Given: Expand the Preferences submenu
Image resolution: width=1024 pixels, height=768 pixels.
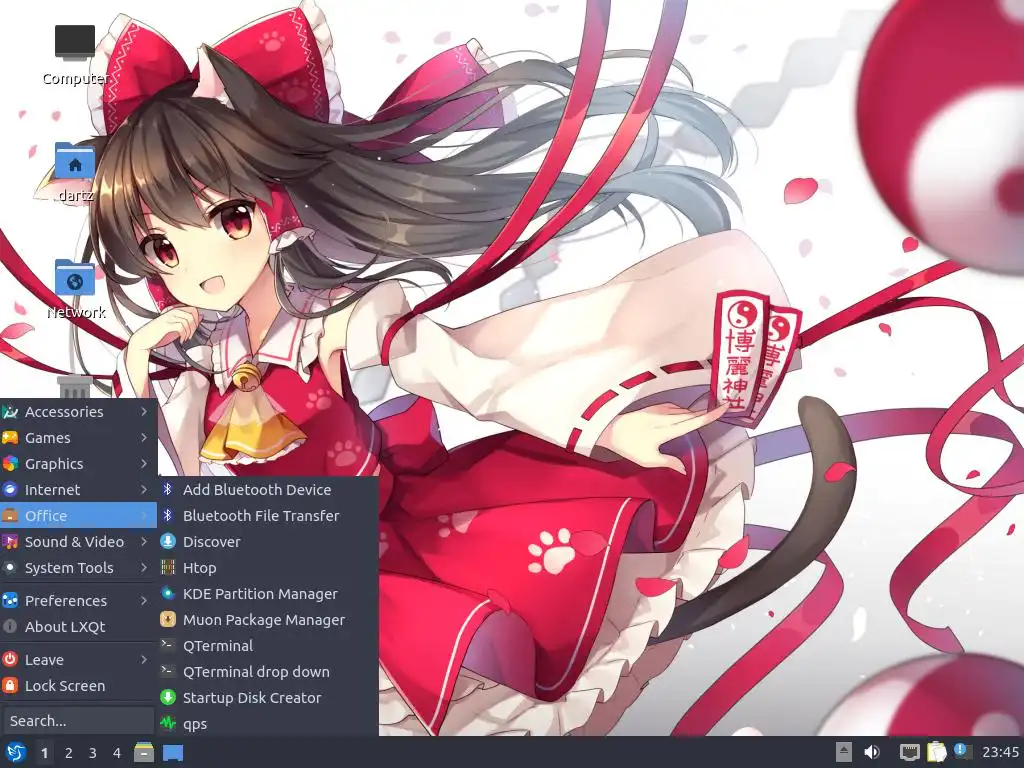Looking at the screenshot, I should coord(78,601).
